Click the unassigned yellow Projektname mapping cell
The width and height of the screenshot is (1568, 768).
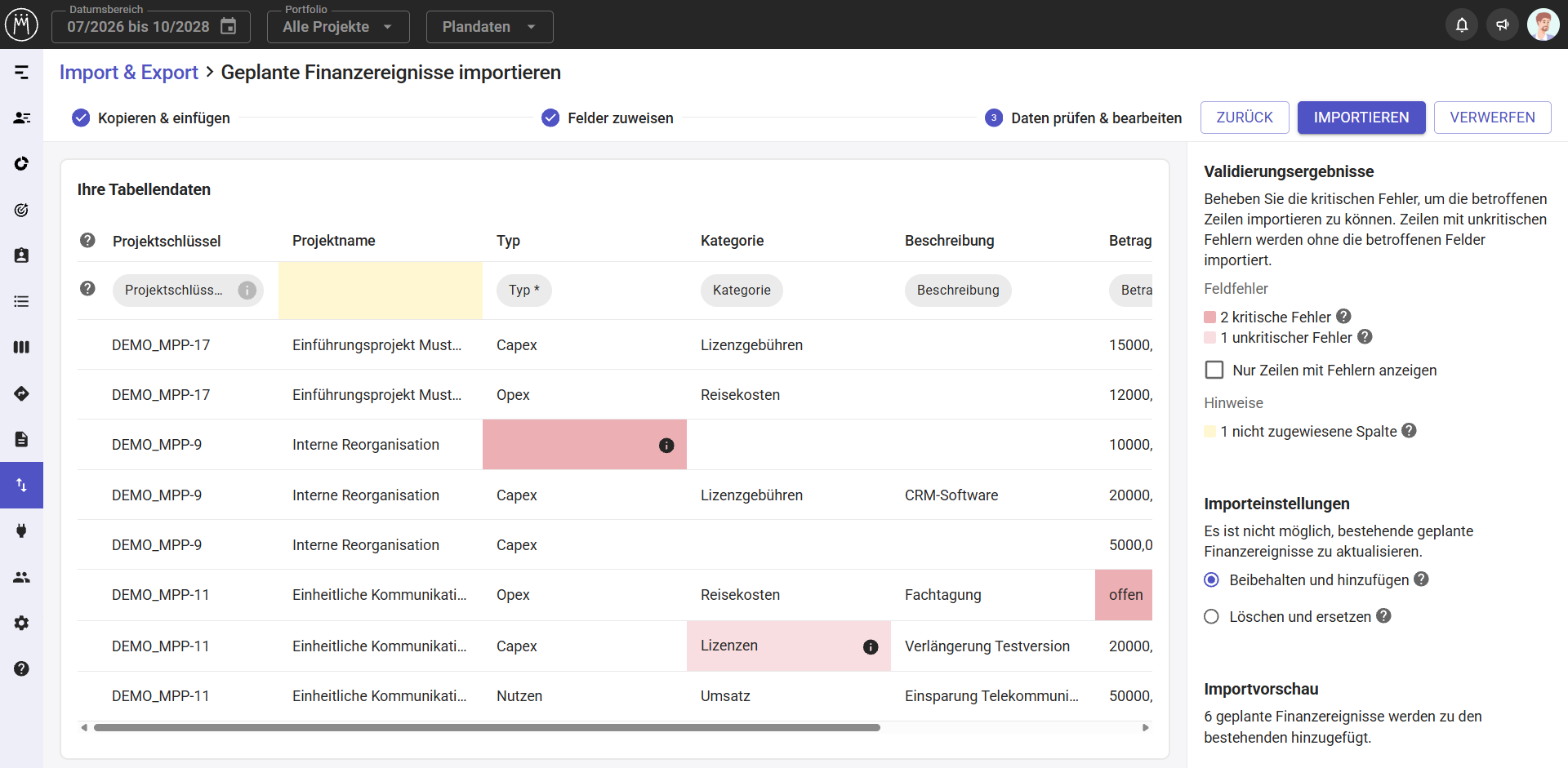click(x=381, y=291)
